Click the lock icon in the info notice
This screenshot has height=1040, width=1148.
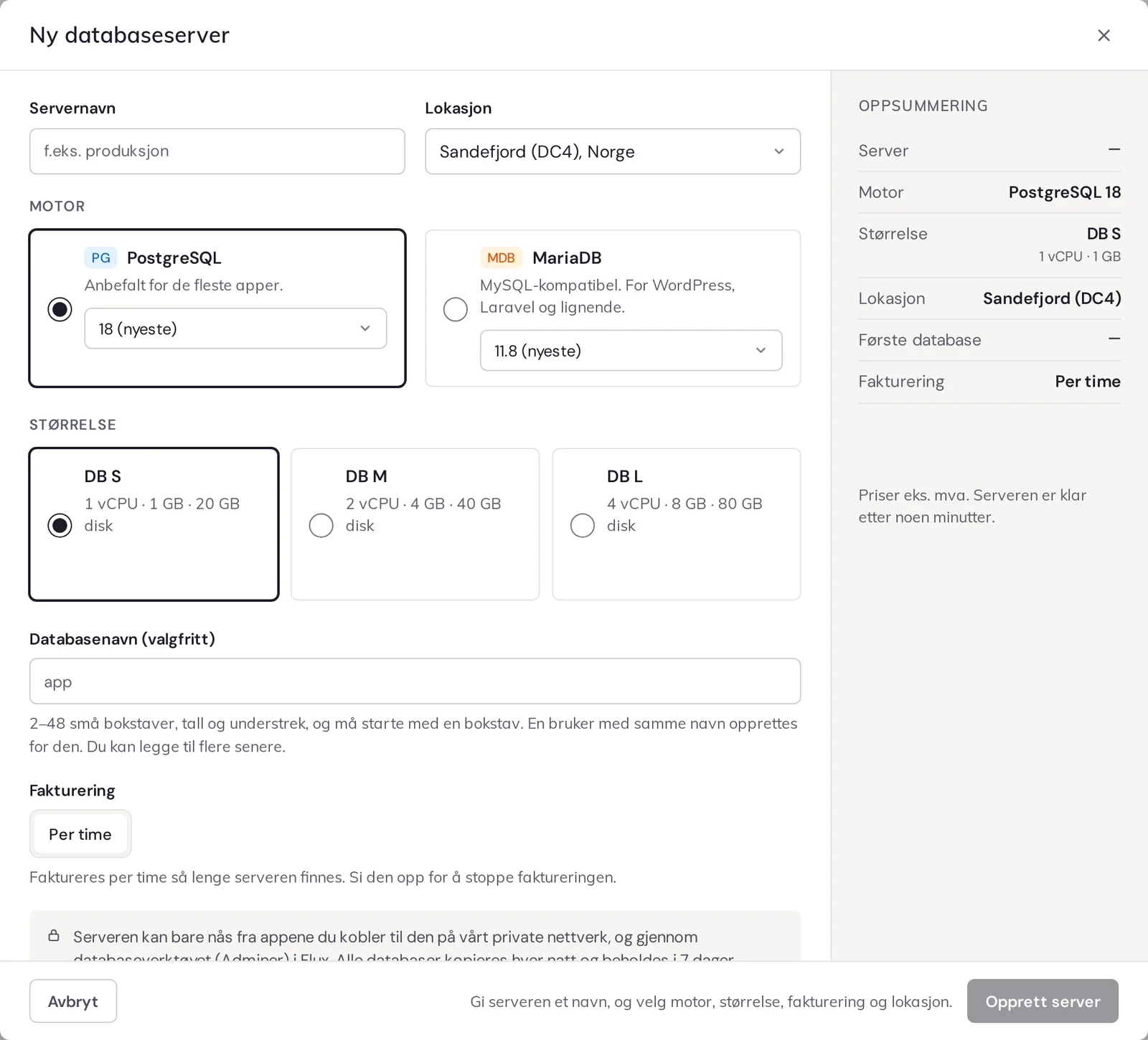54,935
